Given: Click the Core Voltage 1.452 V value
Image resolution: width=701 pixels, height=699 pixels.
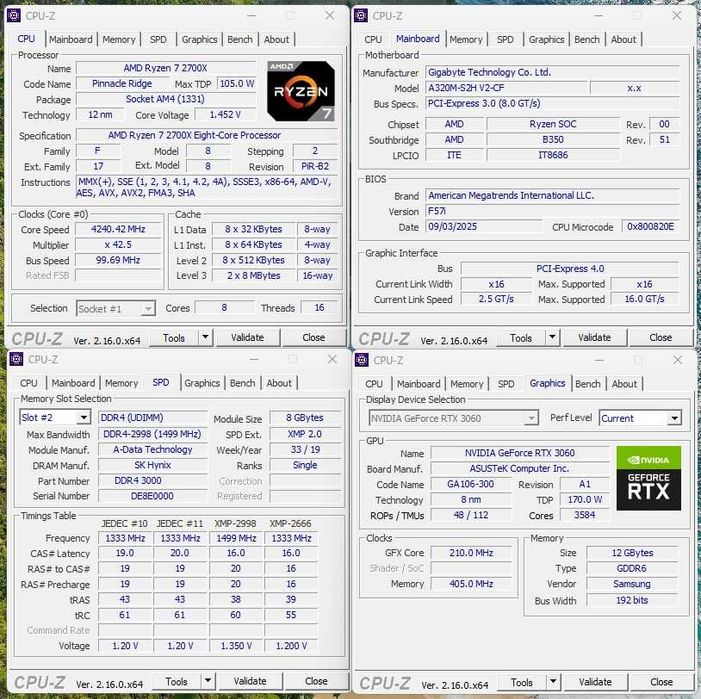Looking at the screenshot, I should tap(225, 115).
